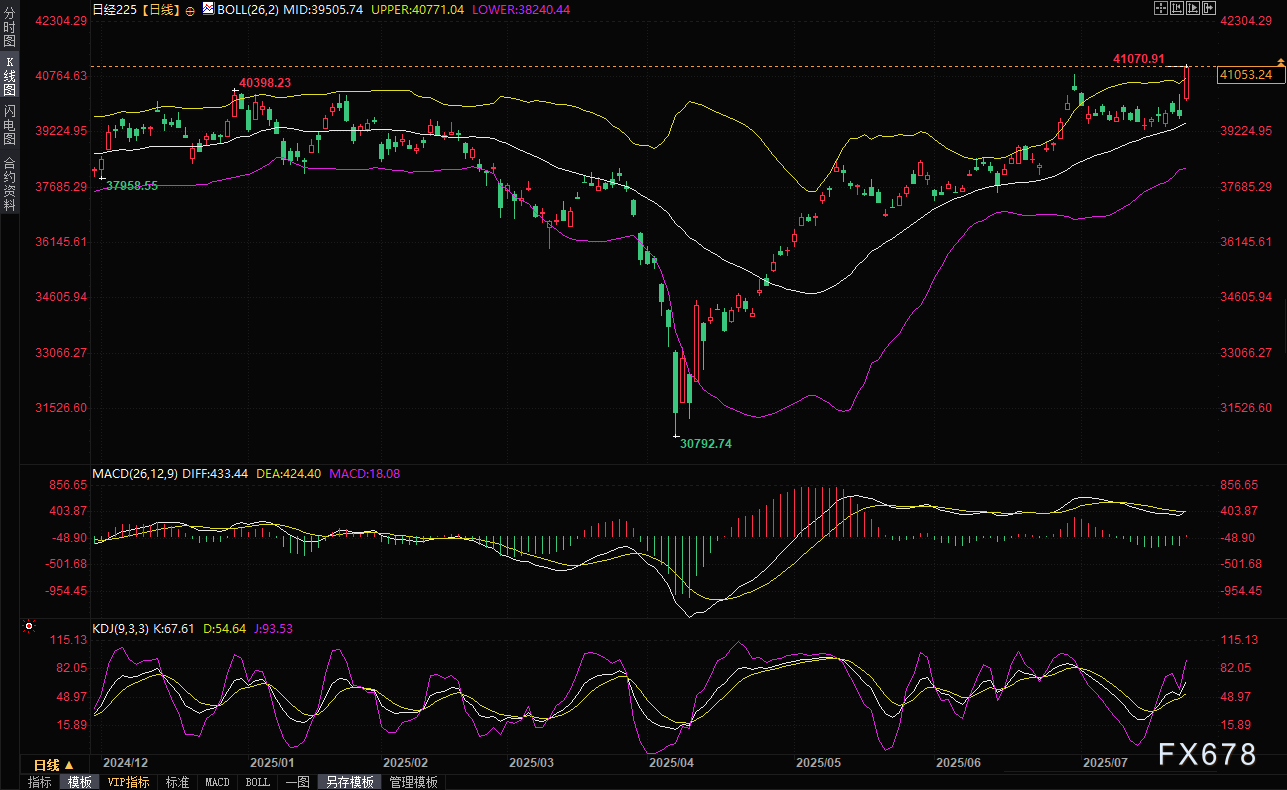1287x790 pixels.
Task: Click the circled plus icon beside 日线
Action: coord(190,9)
